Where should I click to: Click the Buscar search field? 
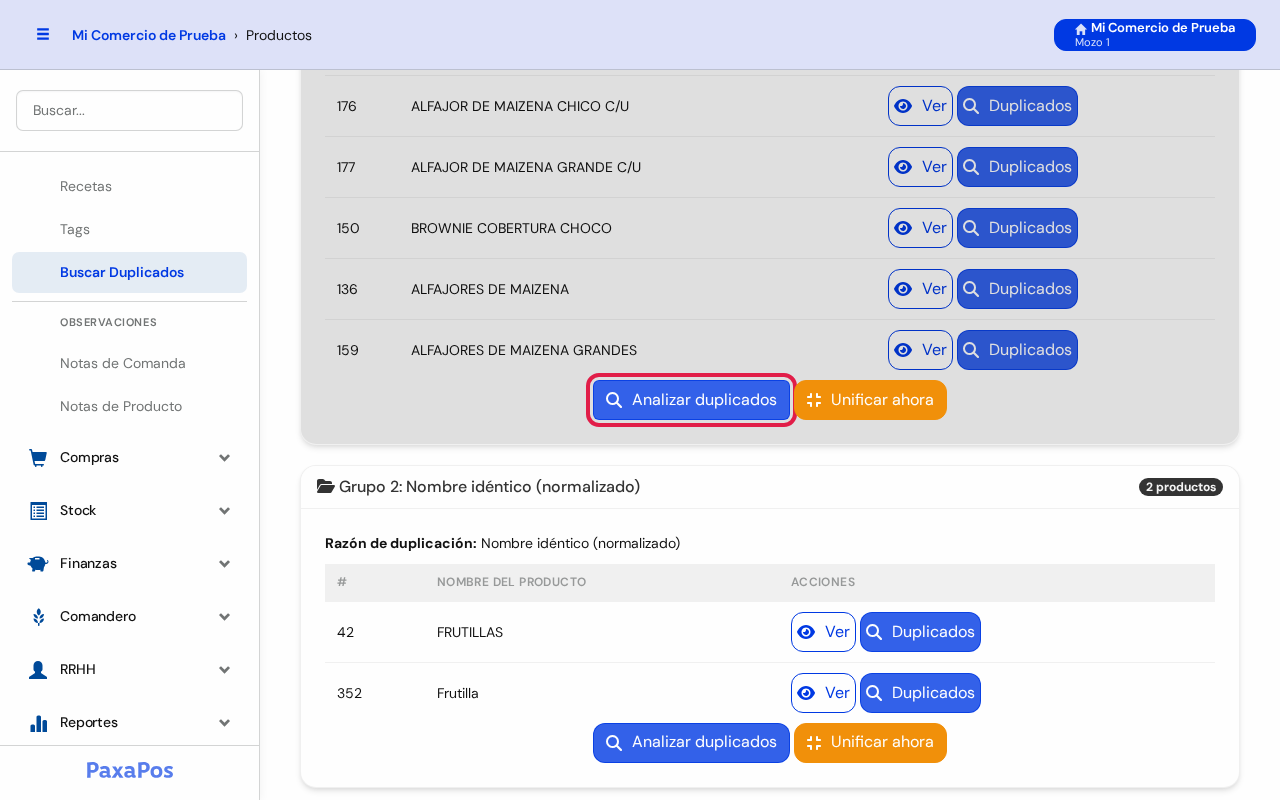[129, 111]
